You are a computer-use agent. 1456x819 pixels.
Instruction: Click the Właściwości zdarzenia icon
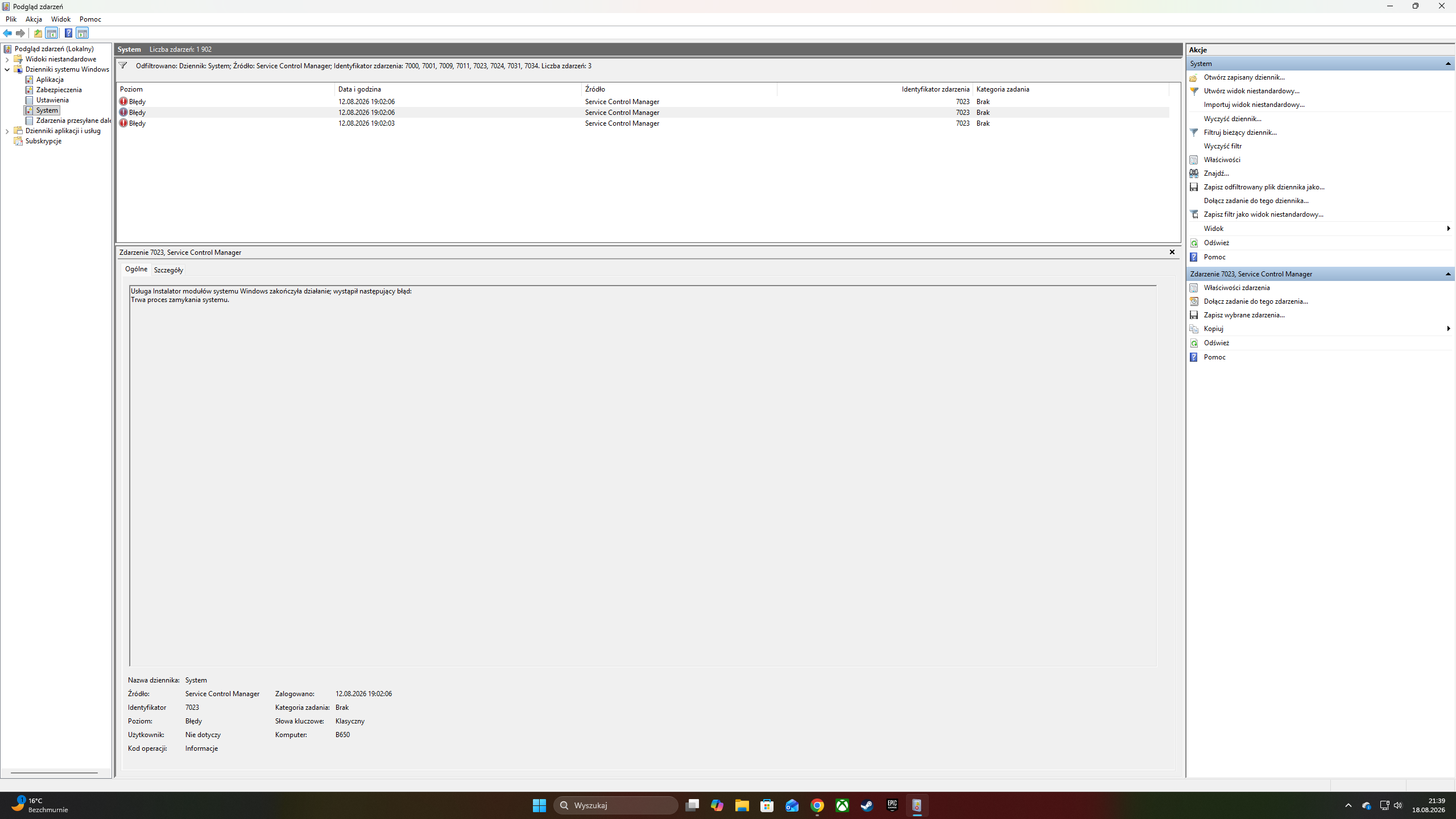pos(1194,288)
